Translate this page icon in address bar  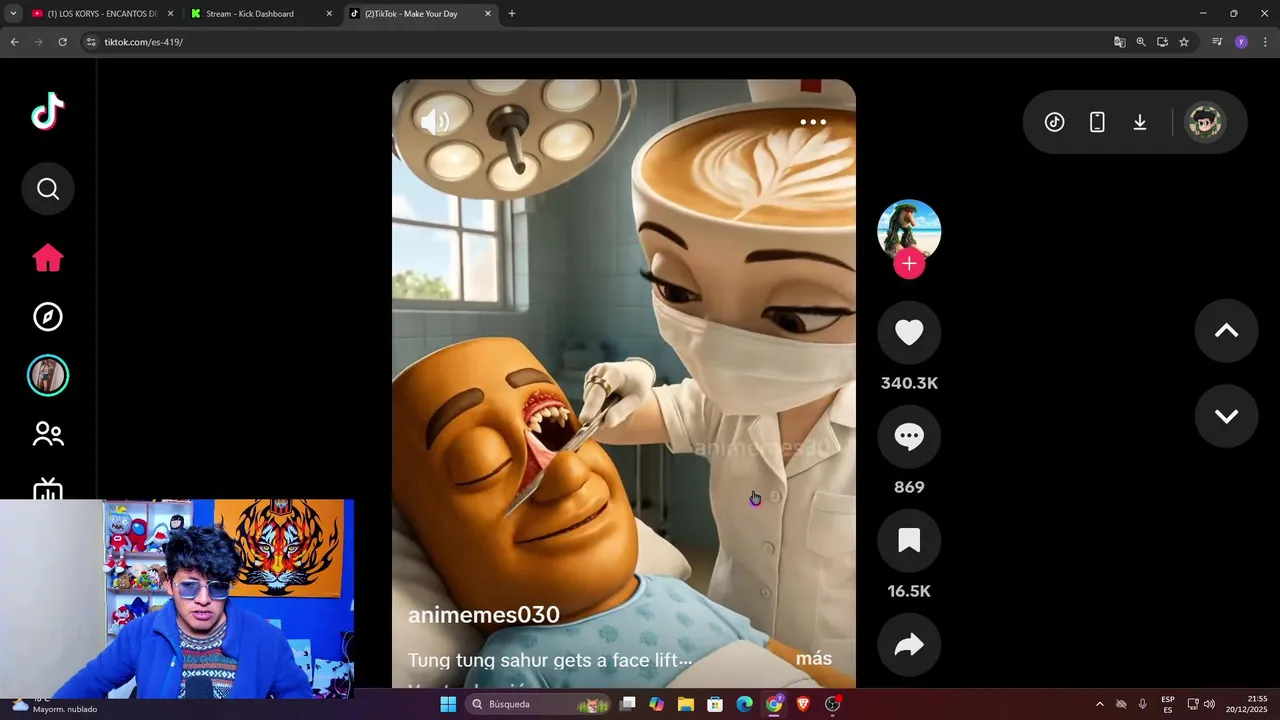pyautogui.click(x=1120, y=42)
